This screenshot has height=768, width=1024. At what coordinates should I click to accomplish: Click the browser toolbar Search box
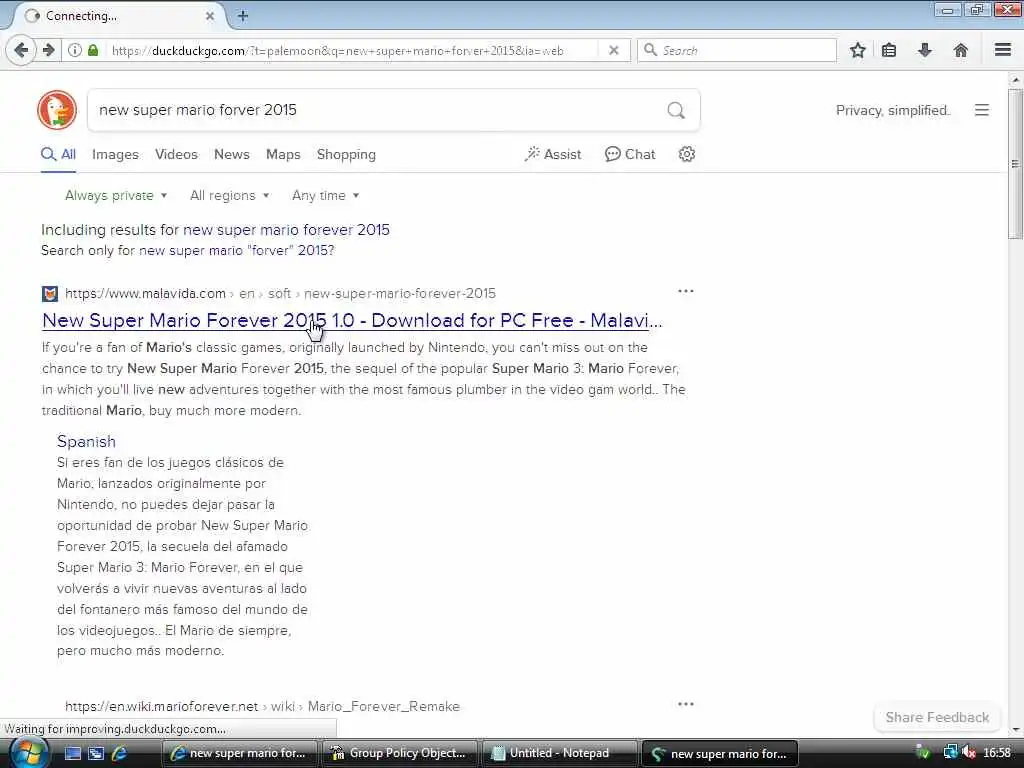[x=737, y=50]
